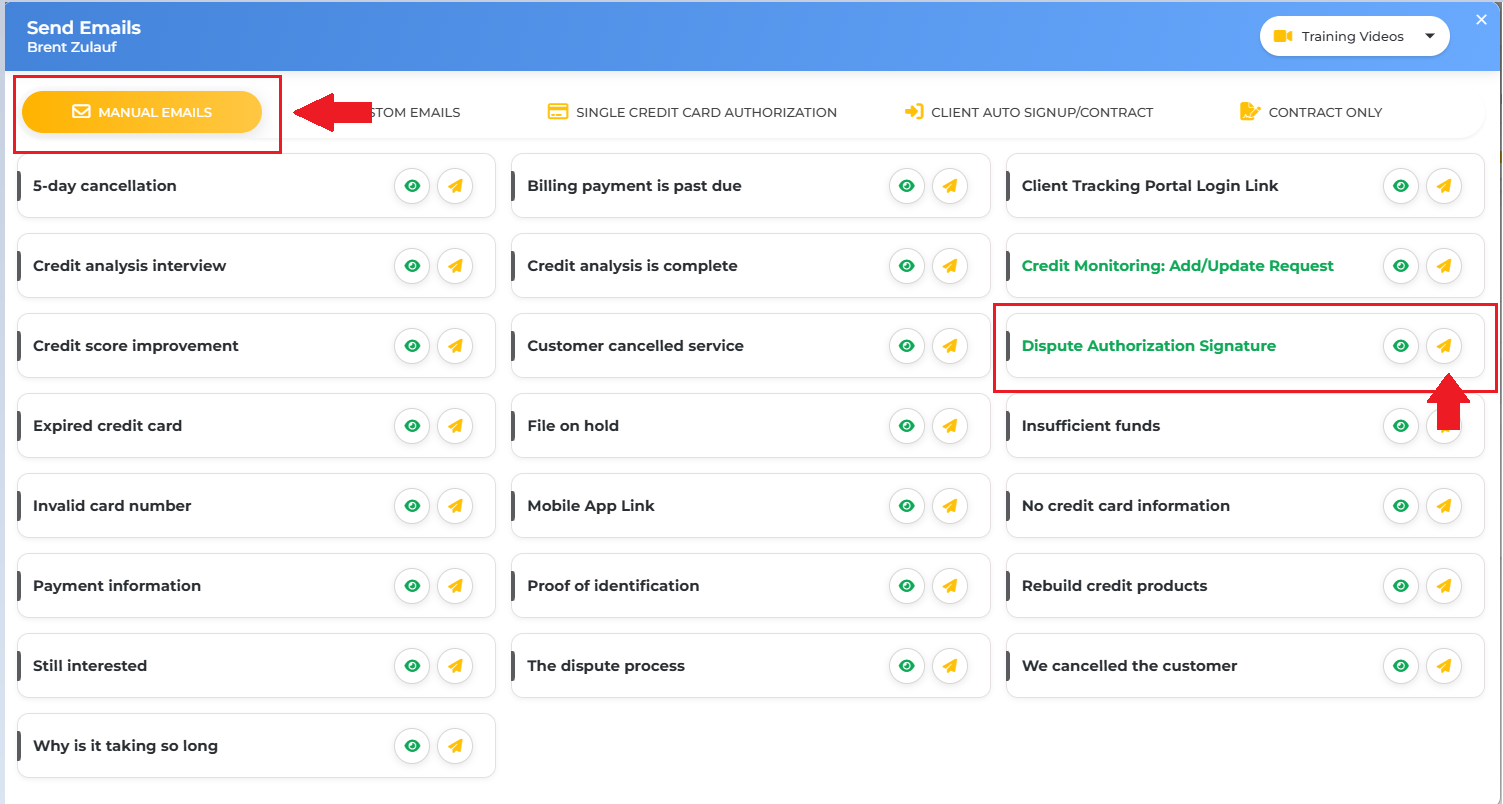Close the Send Emails dialog
Viewport: 1503px width, 804px height.
click(x=1482, y=19)
